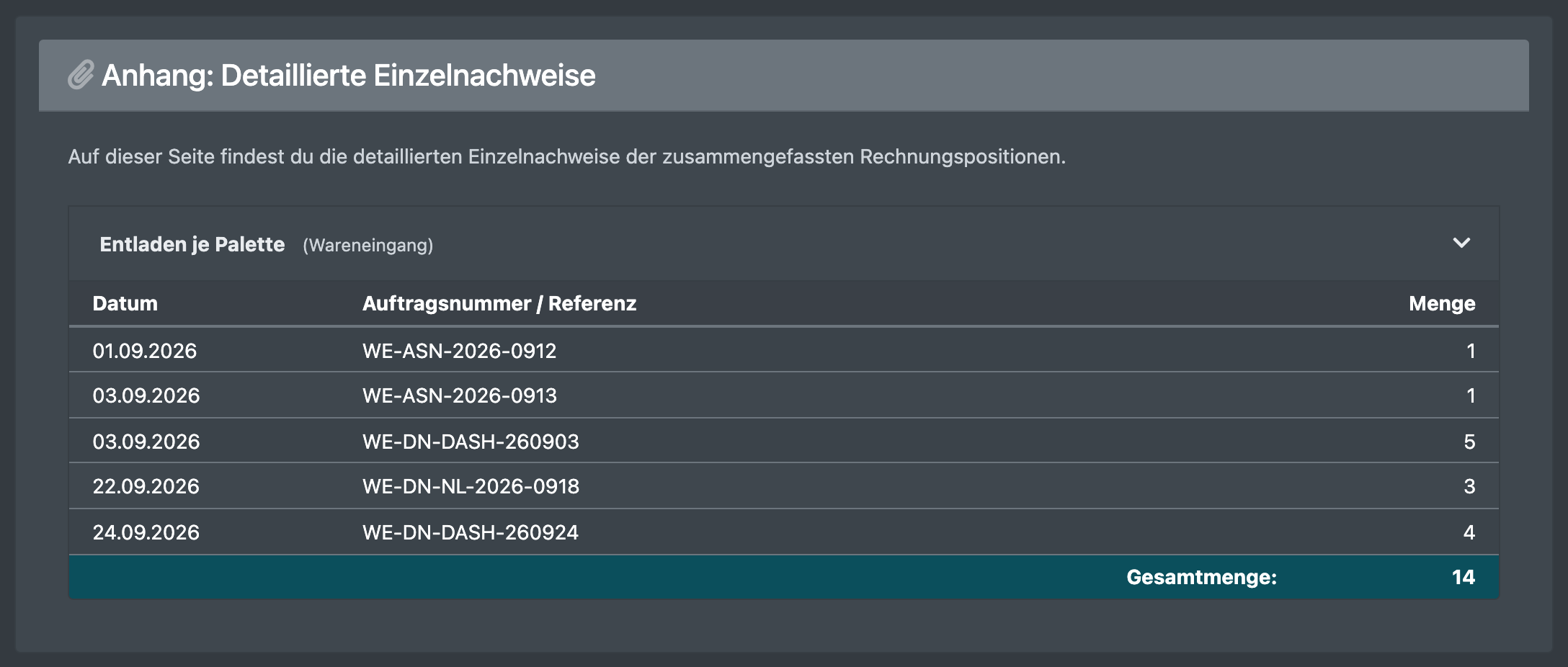This screenshot has width=1568, height=667.
Task: Click the Gesamtmenge label
Action: (x=1201, y=577)
